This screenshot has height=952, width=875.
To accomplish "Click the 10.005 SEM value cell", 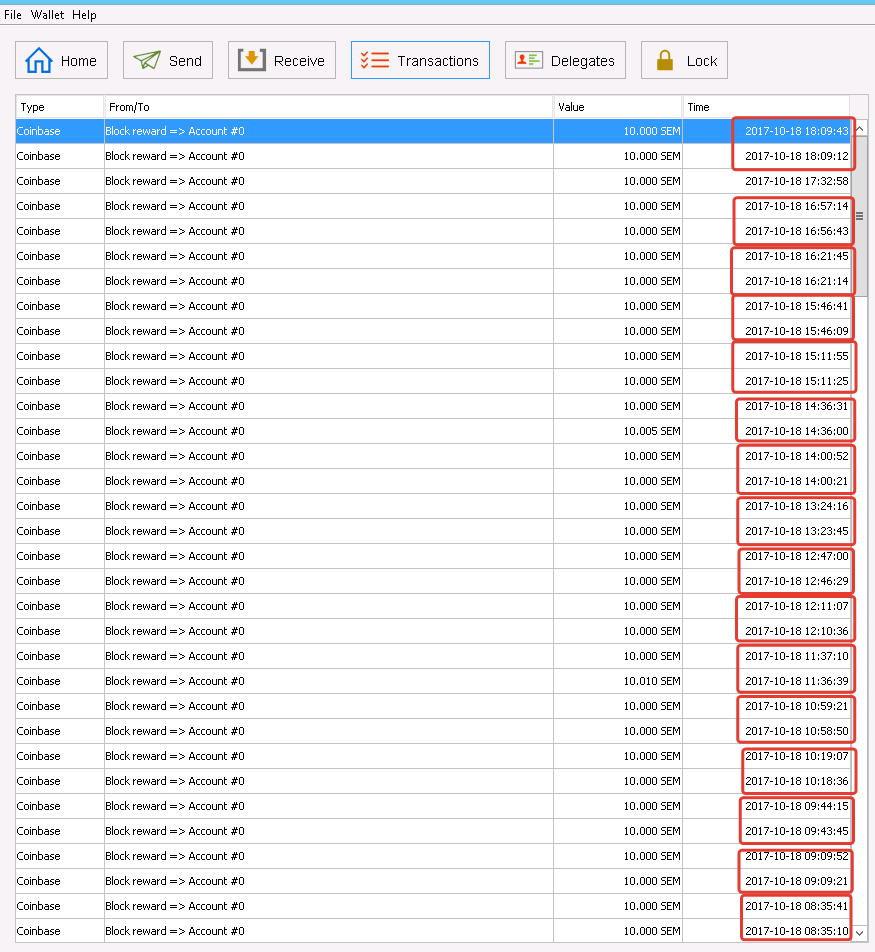I will click(618, 431).
